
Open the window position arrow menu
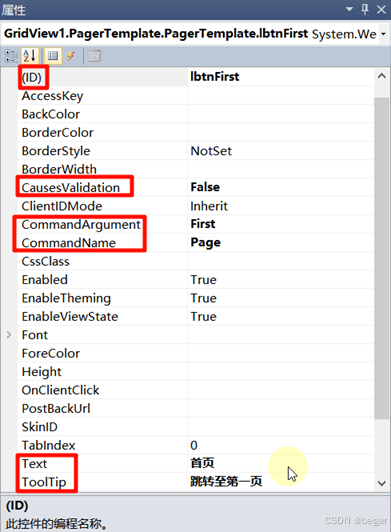coord(349,10)
